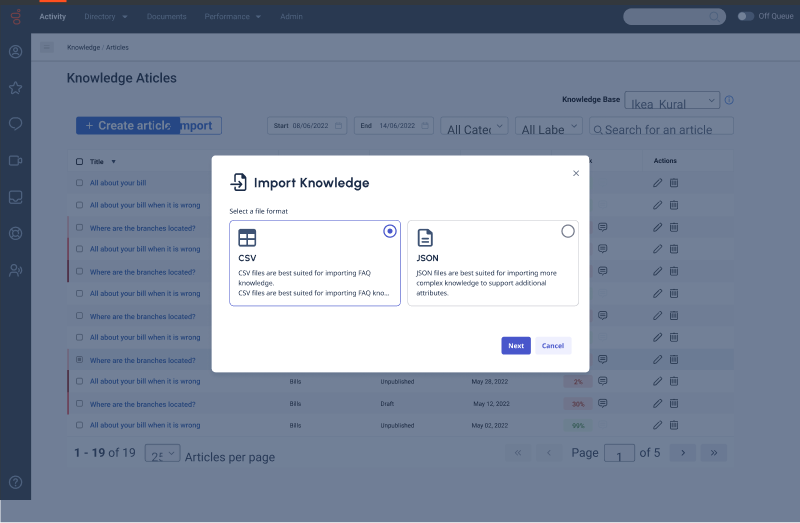Screen dimensions: 800x523
Task: Click the Next button in dialog
Action: (516, 345)
